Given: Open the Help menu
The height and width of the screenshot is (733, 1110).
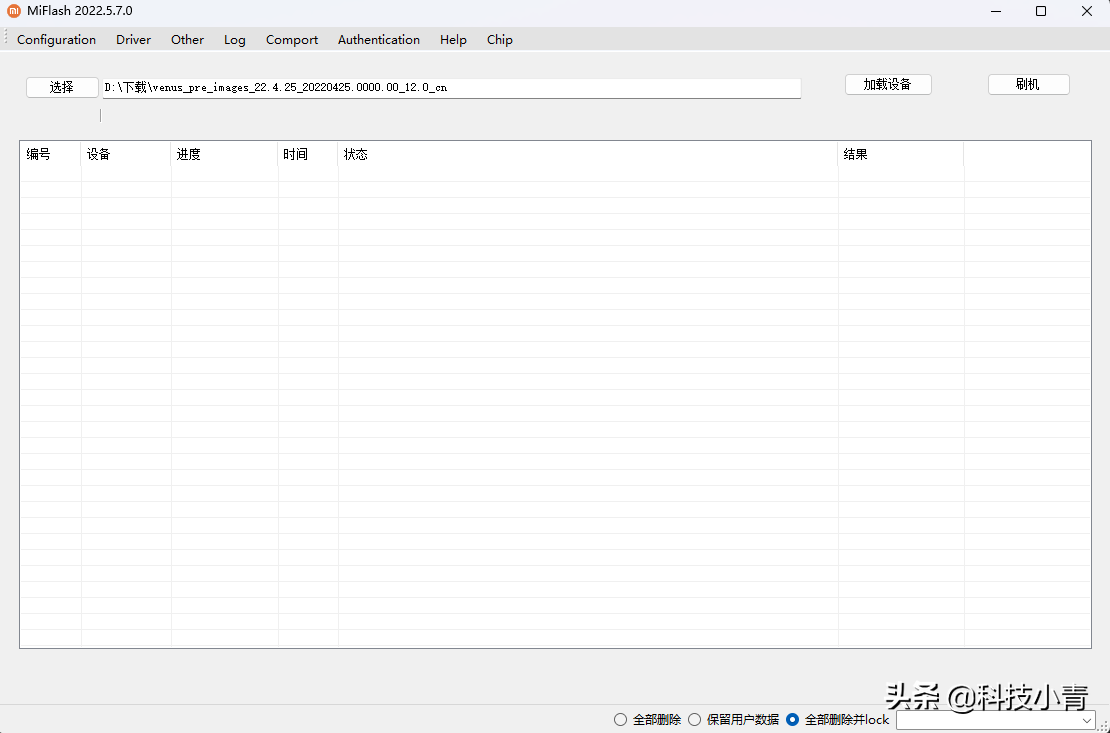Looking at the screenshot, I should (452, 39).
